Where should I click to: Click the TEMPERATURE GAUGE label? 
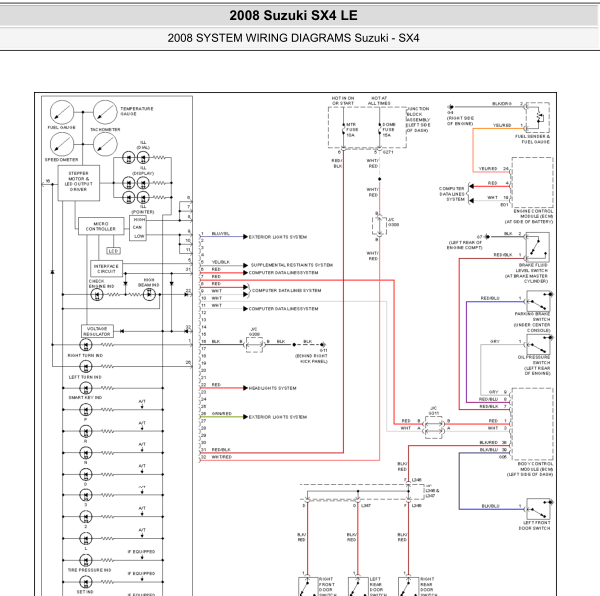[x=137, y=111]
